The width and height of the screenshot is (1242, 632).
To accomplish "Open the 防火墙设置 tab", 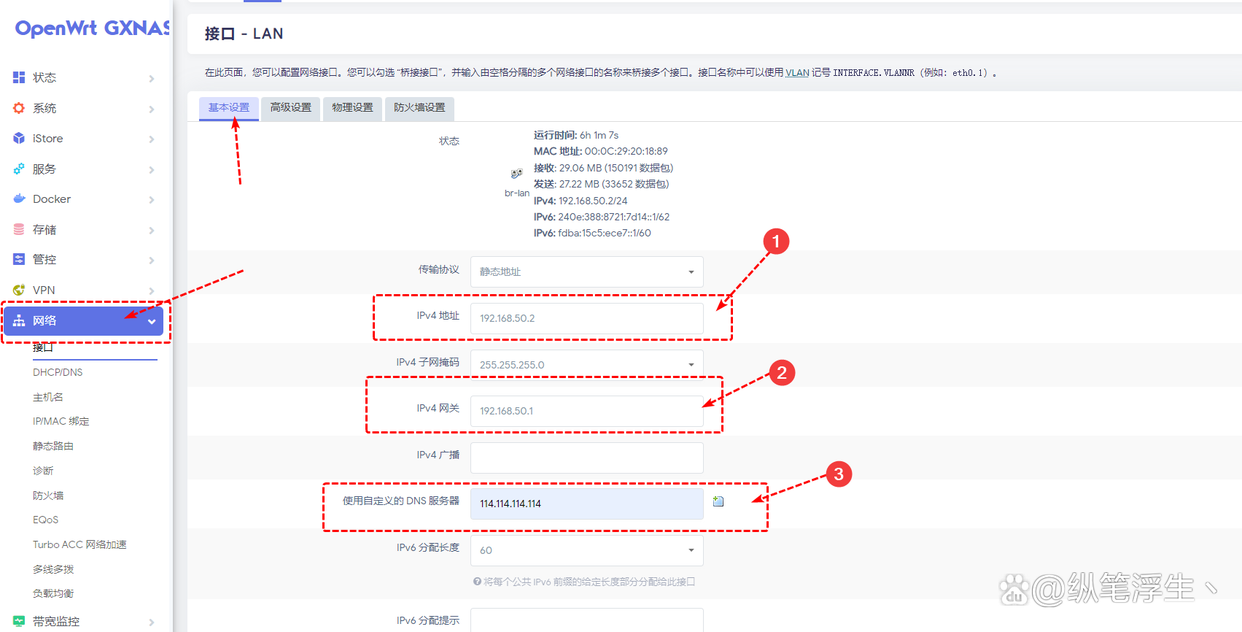I will [419, 108].
